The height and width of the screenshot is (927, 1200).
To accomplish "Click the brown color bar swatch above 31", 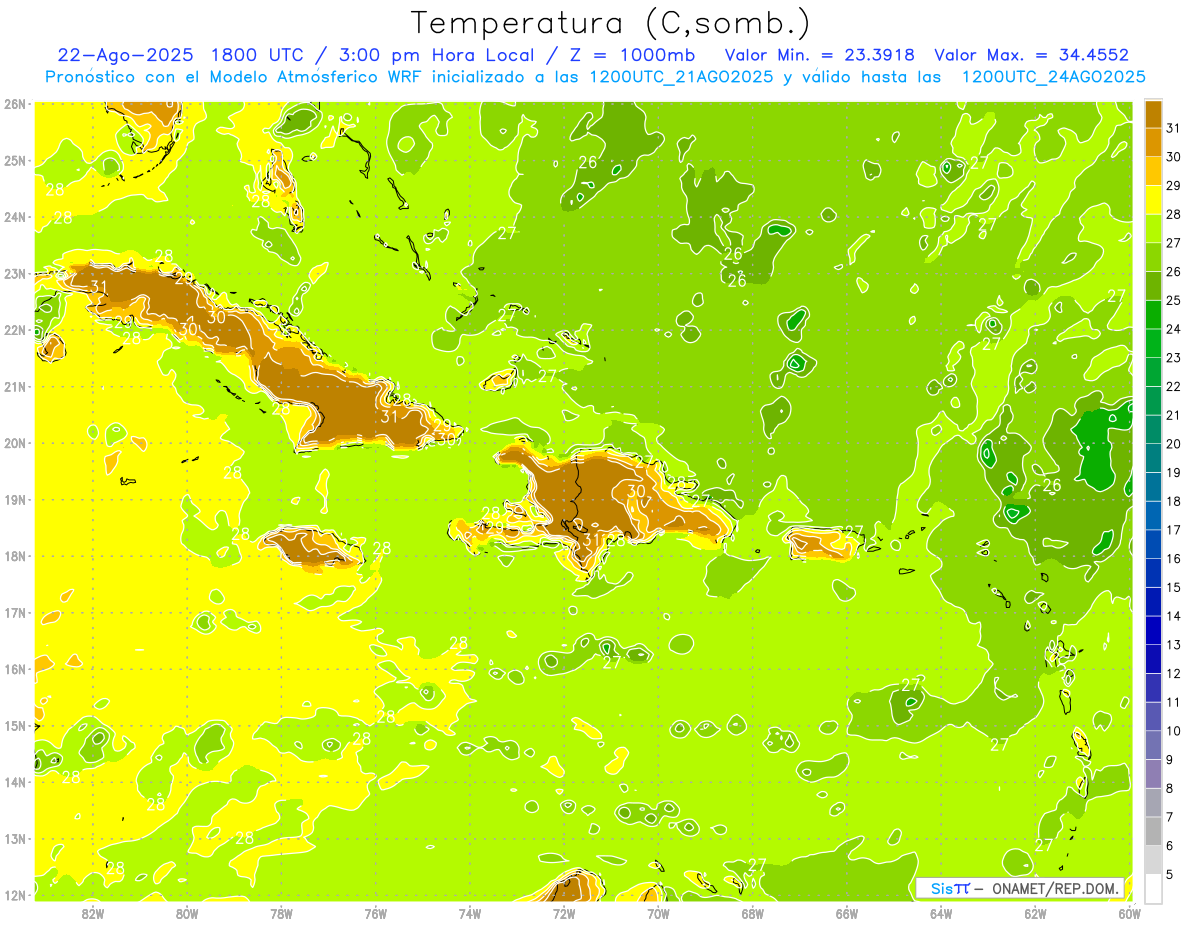I will coord(1153,114).
